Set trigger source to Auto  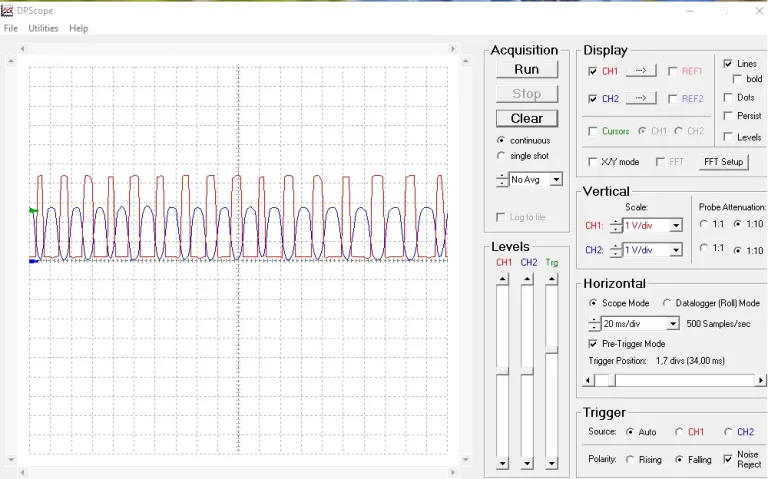630,432
